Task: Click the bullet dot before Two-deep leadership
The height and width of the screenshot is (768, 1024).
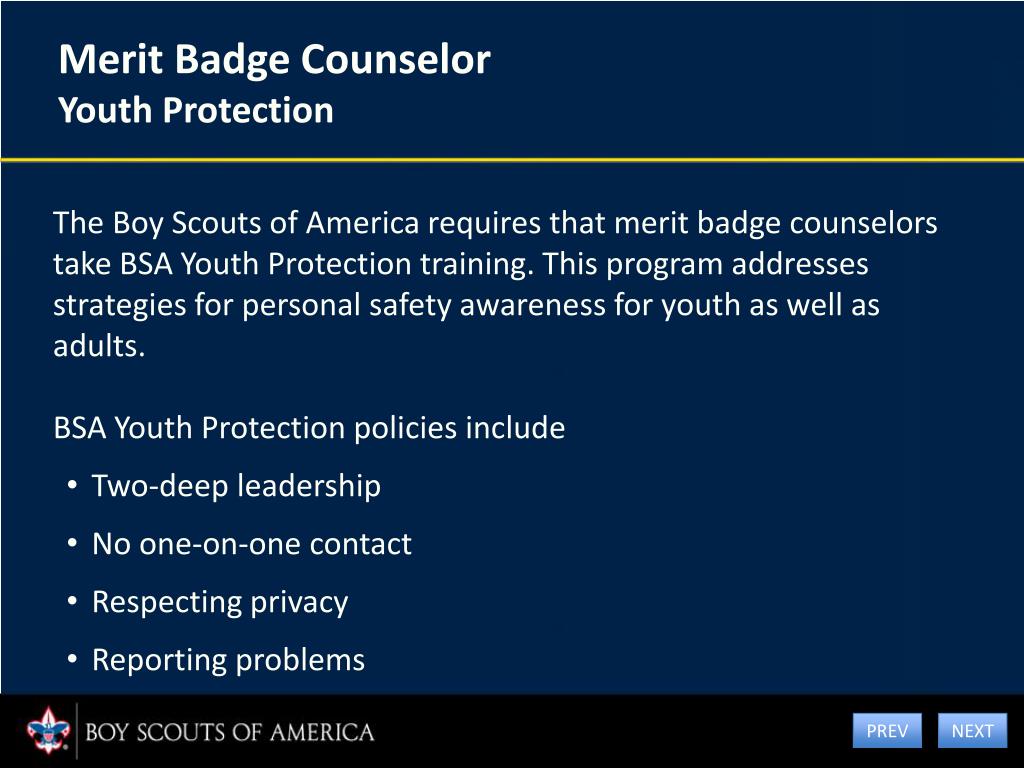Action: click(72, 485)
